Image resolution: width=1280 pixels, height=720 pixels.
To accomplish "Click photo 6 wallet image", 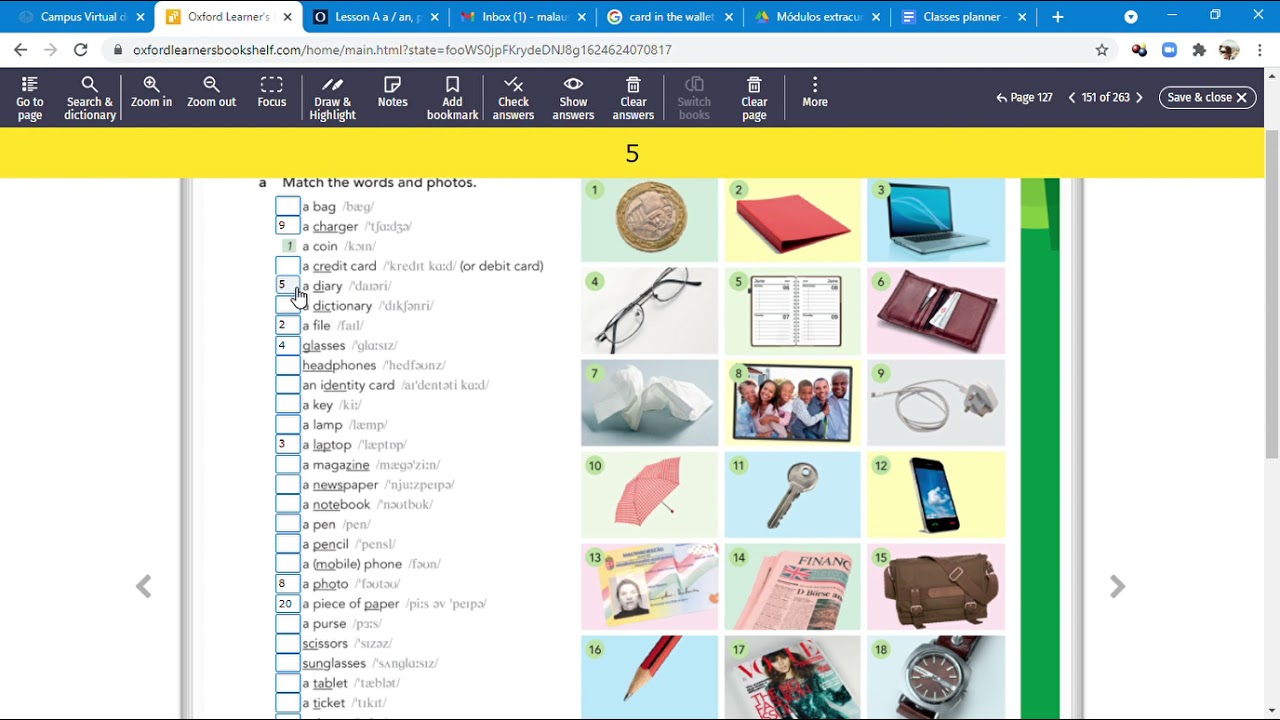I will [935, 310].
